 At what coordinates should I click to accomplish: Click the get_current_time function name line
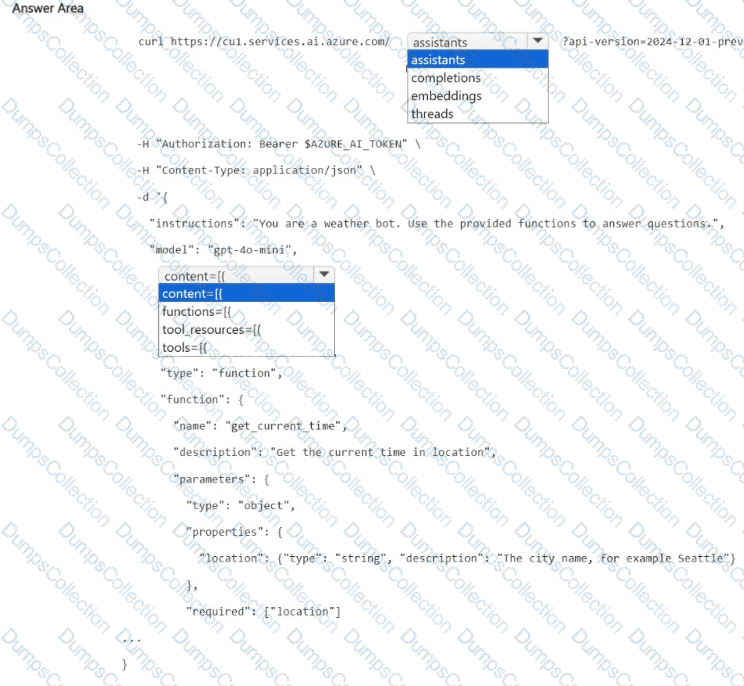(x=260, y=426)
